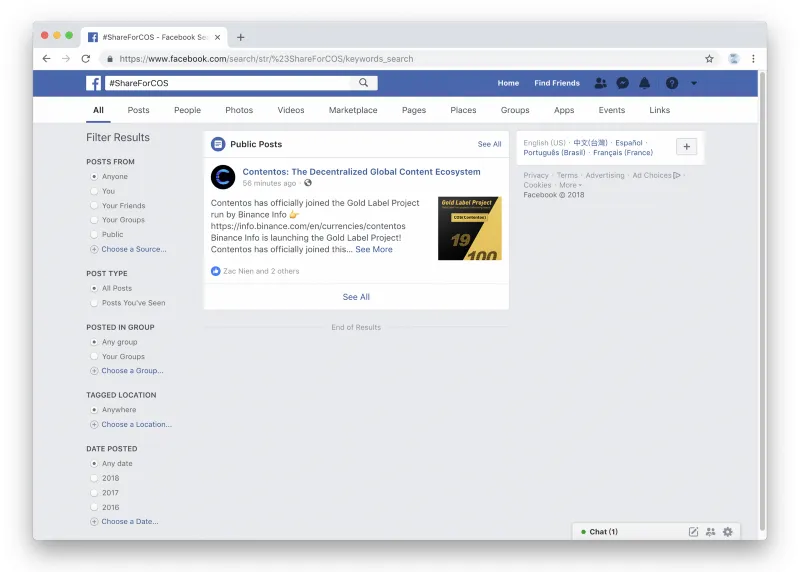Open the Messenger icon in the header
800x572 pixels.
[x=622, y=83]
